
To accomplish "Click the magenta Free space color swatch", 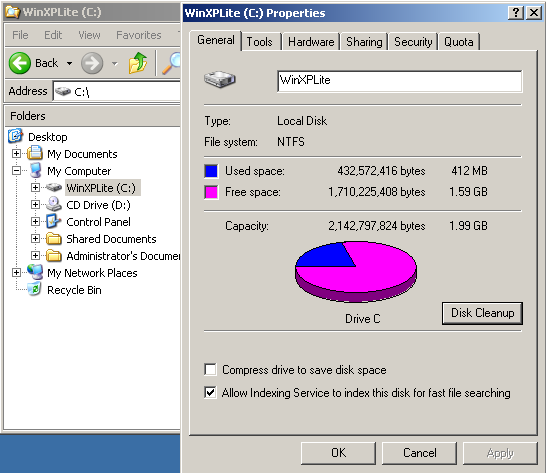I will pos(211,192).
